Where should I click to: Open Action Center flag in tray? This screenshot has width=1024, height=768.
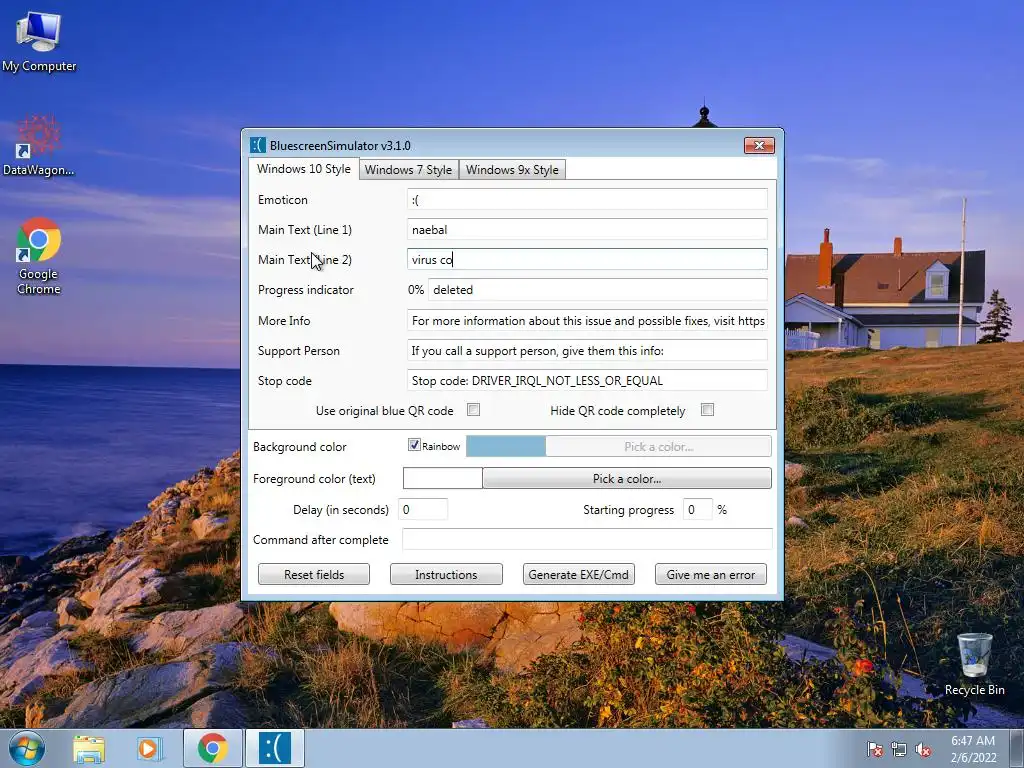pos(874,750)
